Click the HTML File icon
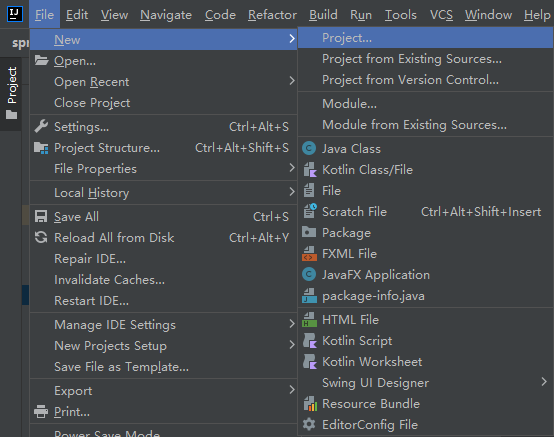Image resolution: width=554 pixels, height=437 pixels. click(x=309, y=320)
